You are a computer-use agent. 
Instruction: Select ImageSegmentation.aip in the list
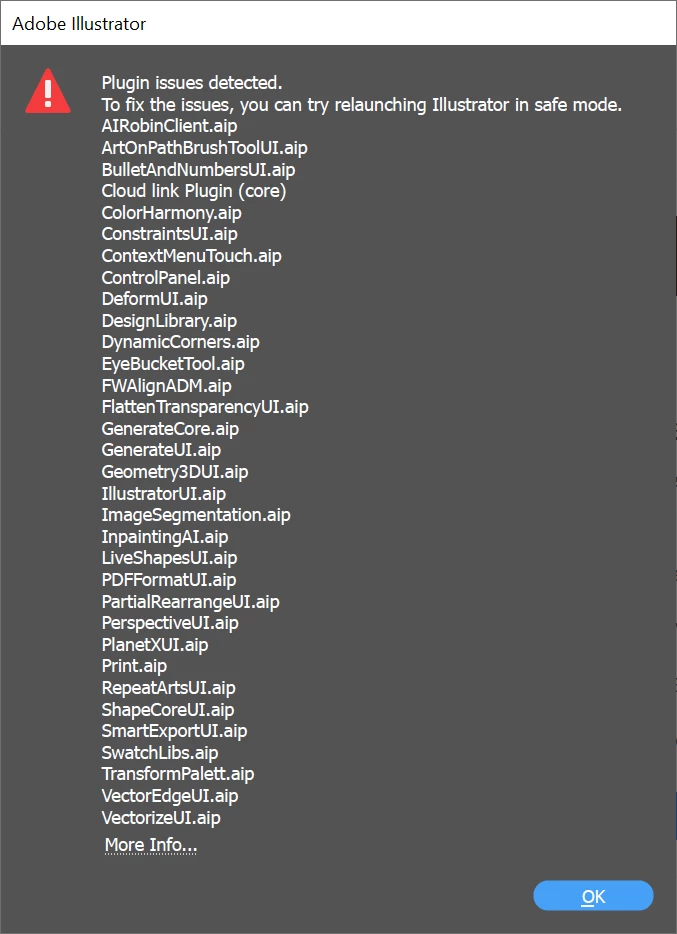[196, 515]
